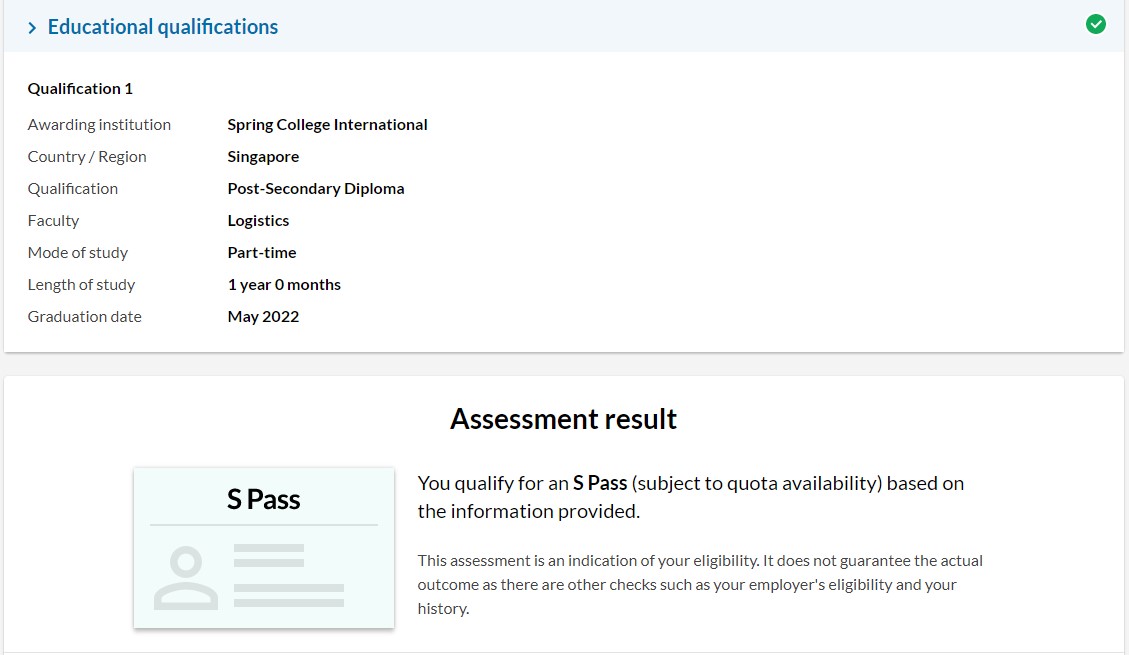Click the Logistics faculty value

click(258, 221)
